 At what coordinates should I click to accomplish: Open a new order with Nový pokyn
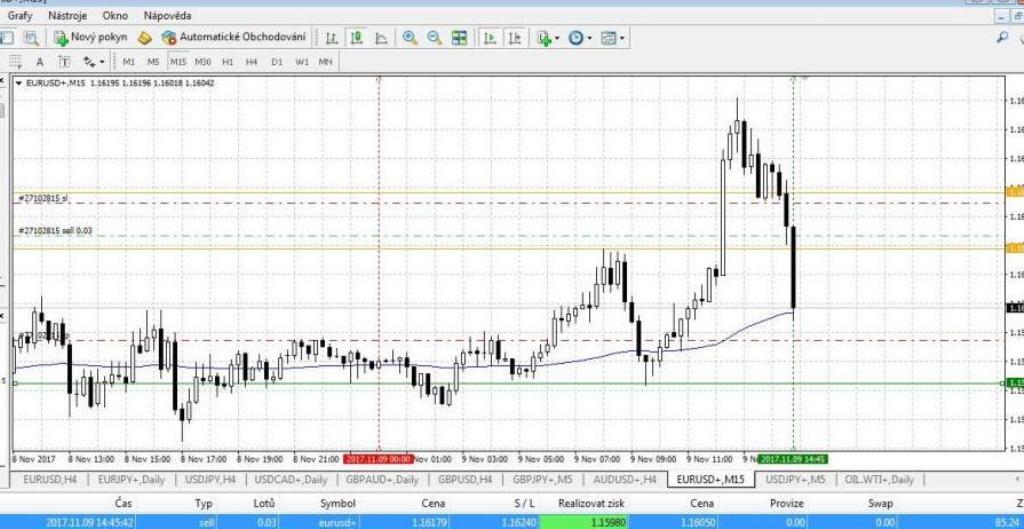(x=91, y=38)
